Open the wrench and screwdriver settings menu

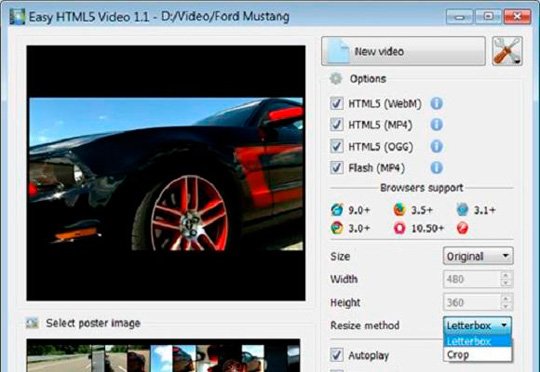pos(507,51)
